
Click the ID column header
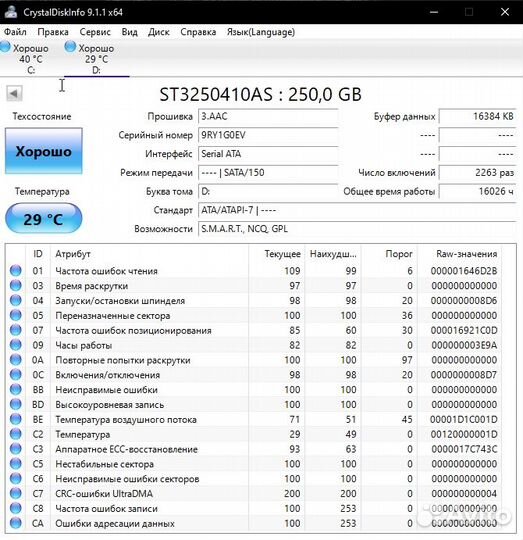38,254
